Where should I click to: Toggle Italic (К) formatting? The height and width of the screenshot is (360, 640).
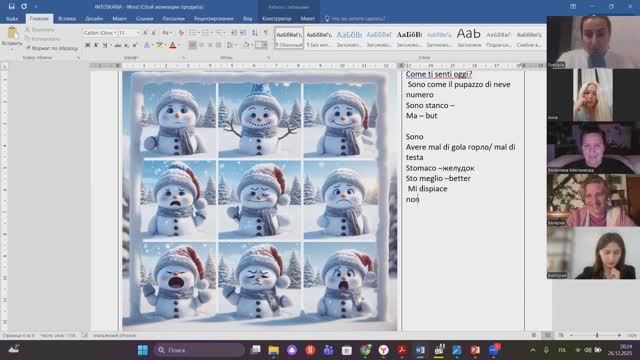[96, 45]
